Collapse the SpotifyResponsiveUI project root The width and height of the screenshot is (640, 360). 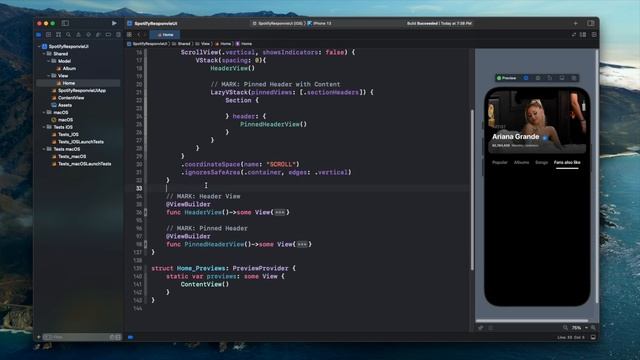(x=40, y=47)
